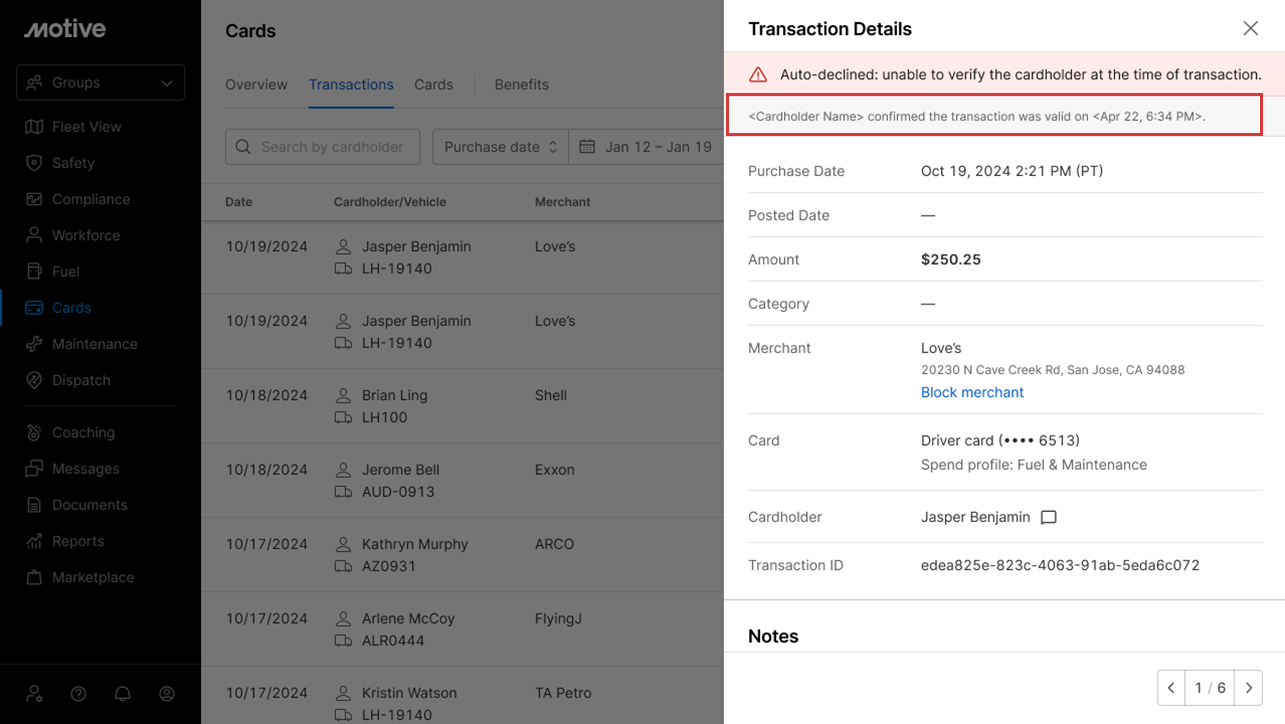The width and height of the screenshot is (1285, 724).
Task: Click the red warning triangle icon
Action: 758,74
